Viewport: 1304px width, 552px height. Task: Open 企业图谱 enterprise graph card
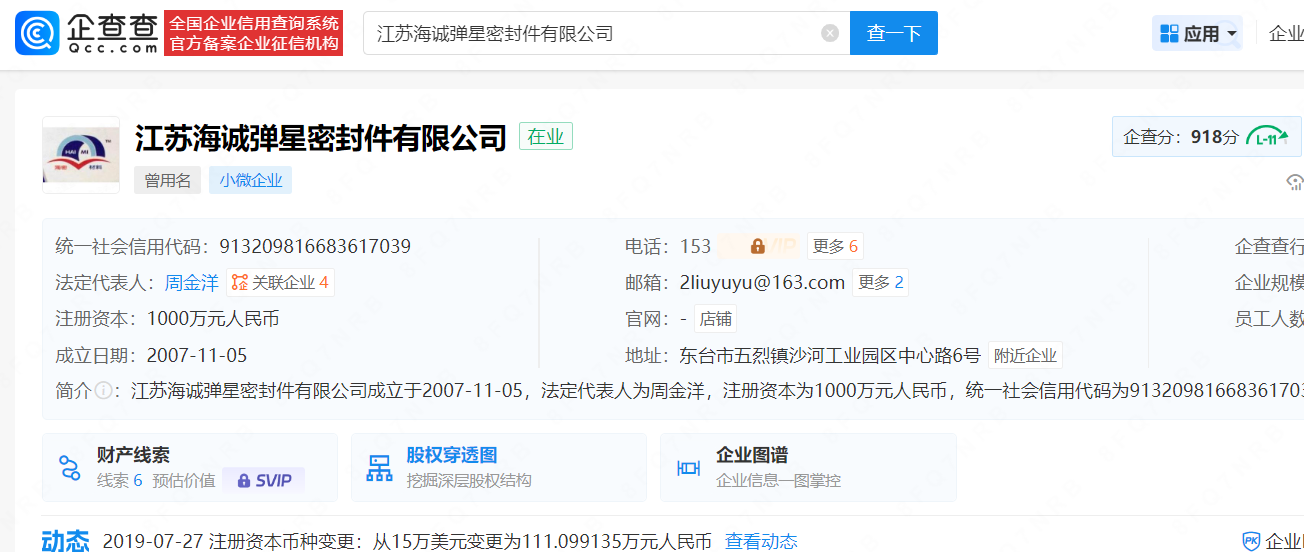808,467
